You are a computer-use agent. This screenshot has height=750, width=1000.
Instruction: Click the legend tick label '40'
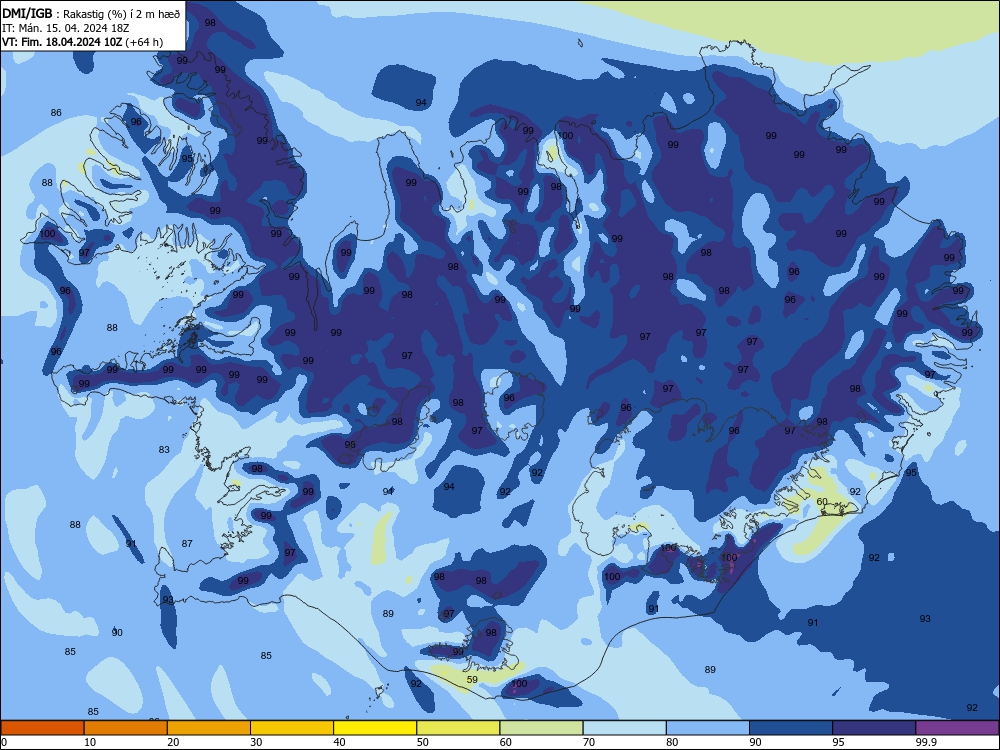[339, 742]
